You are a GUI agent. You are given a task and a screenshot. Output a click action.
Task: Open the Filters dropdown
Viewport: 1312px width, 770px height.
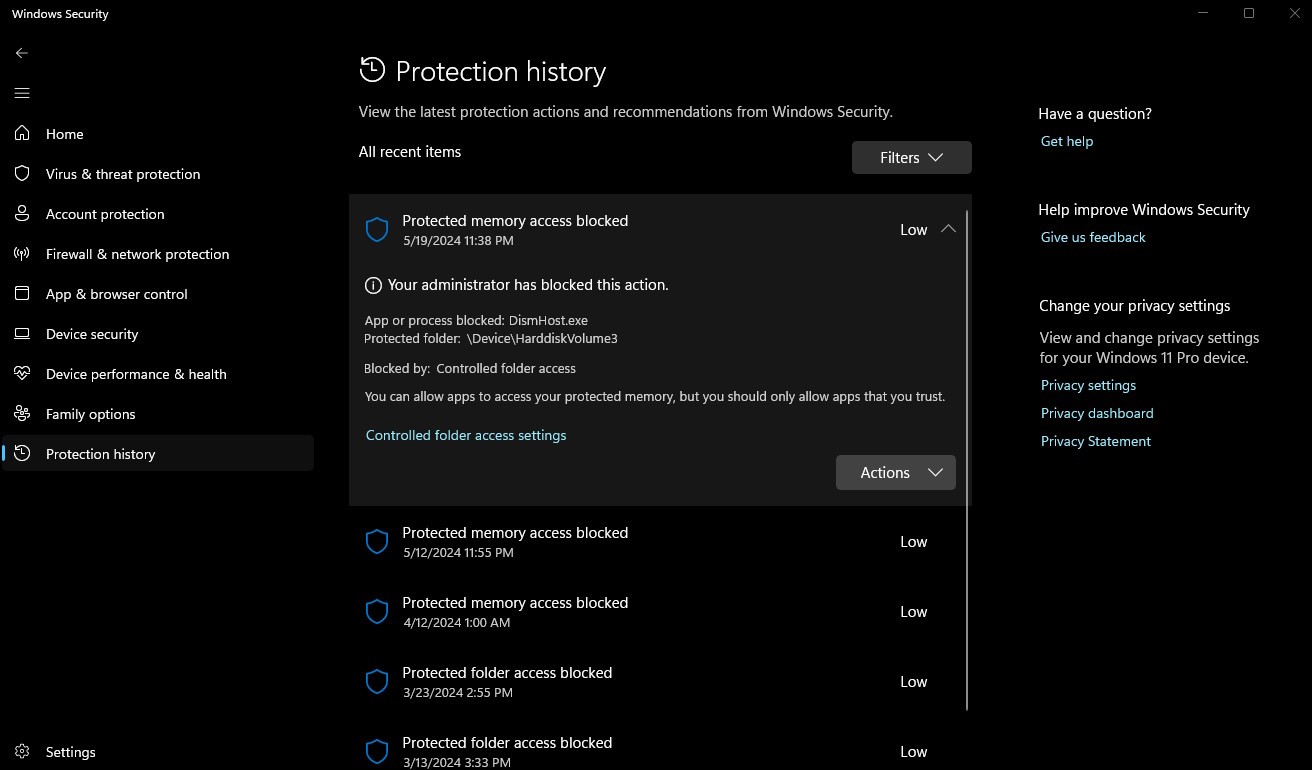click(911, 157)
